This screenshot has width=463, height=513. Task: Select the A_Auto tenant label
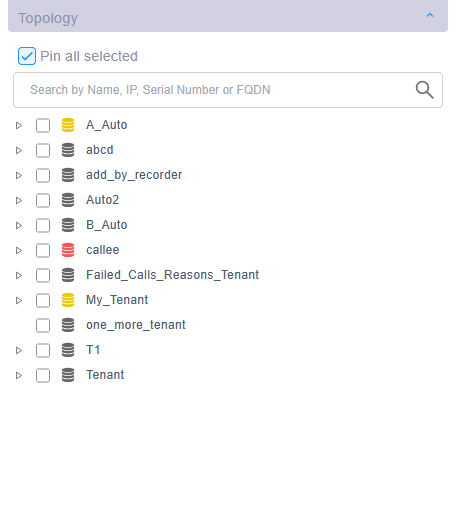[107, 125]
